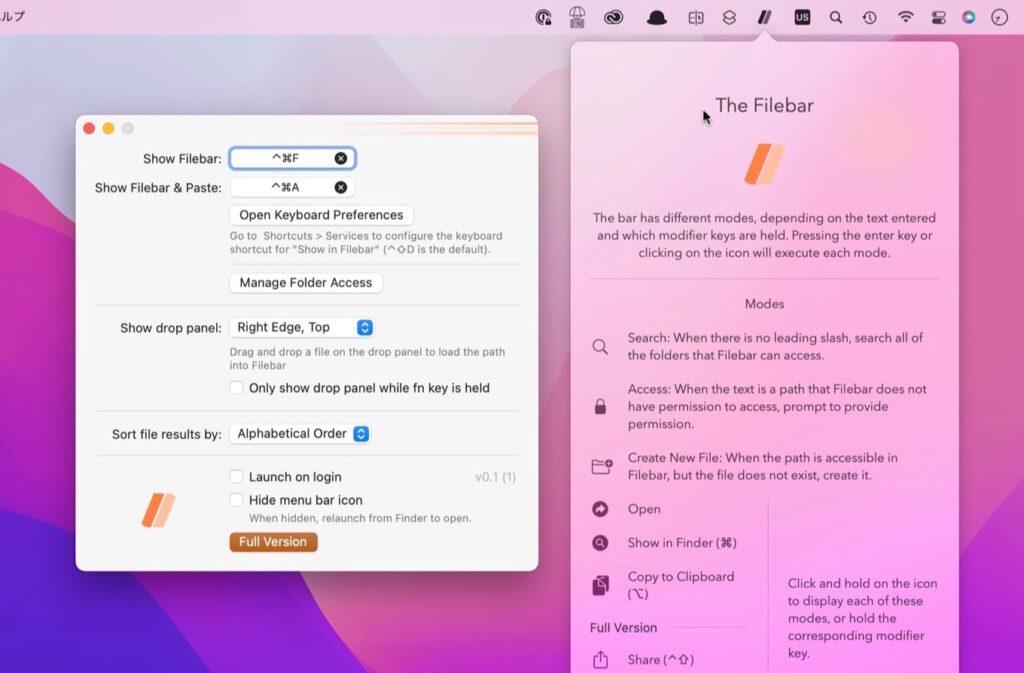Click the Create New File icon

point(600,464)
